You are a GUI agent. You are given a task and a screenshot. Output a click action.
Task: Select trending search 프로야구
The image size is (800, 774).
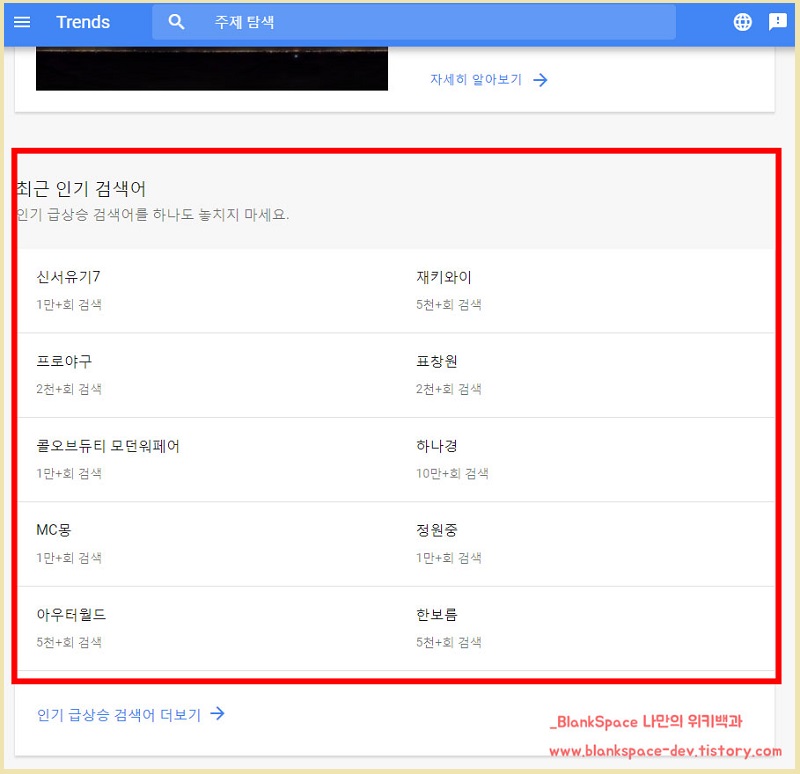pyautogui.click(x=64, y=361)
